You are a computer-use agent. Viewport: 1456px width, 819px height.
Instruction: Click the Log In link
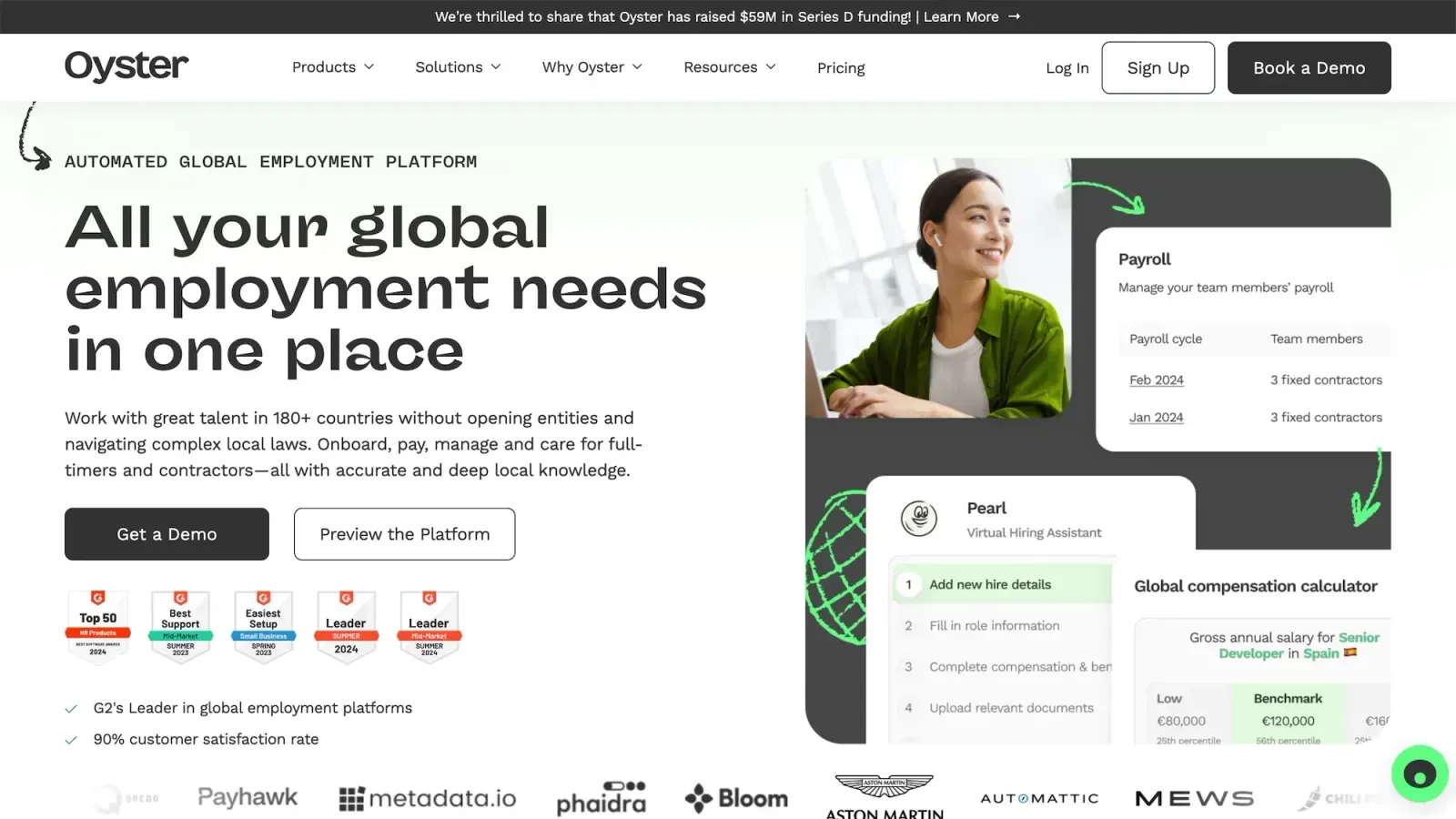tap(1067, 68)
